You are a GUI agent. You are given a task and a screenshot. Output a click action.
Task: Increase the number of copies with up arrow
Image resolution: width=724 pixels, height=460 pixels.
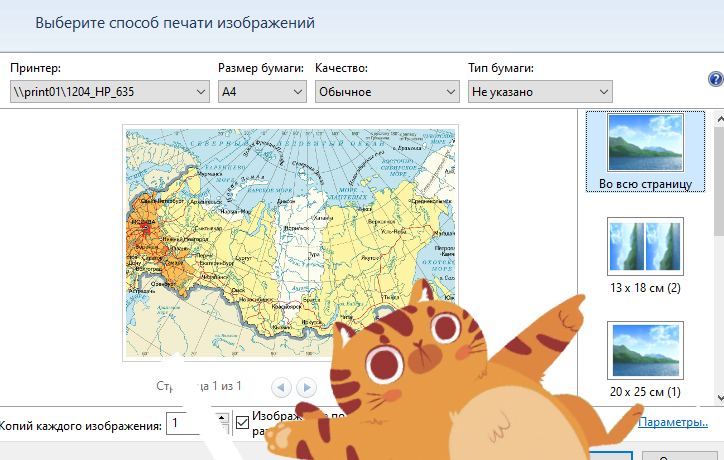[222, 418]
